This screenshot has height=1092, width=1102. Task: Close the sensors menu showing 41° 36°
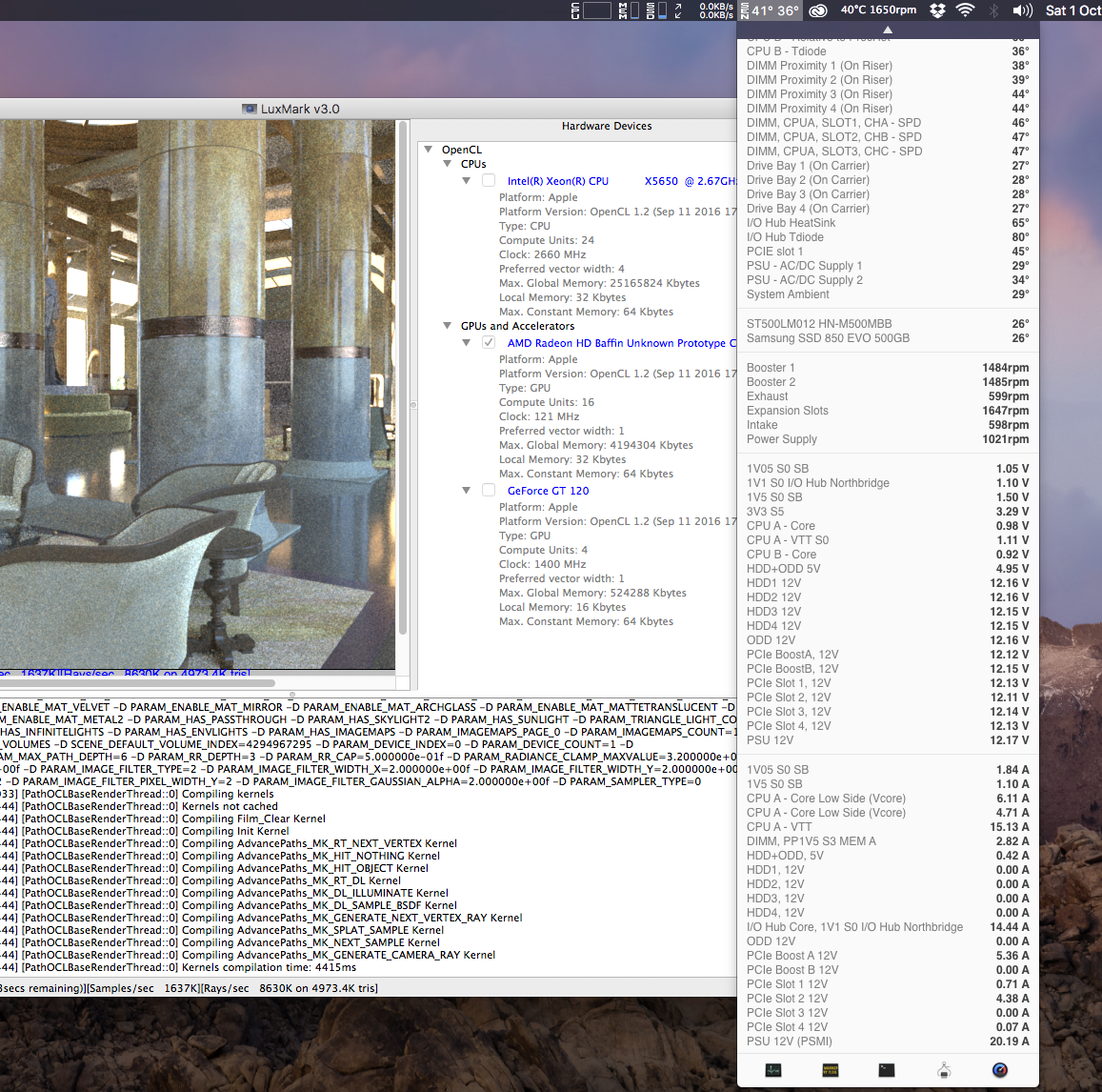pos(771,10)
